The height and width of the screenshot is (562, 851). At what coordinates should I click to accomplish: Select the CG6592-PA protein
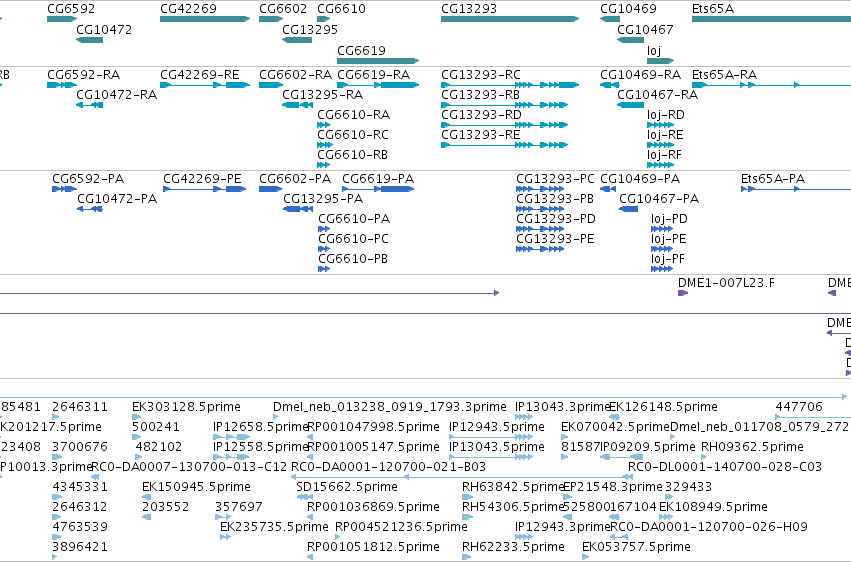click(x=64, y=189)
